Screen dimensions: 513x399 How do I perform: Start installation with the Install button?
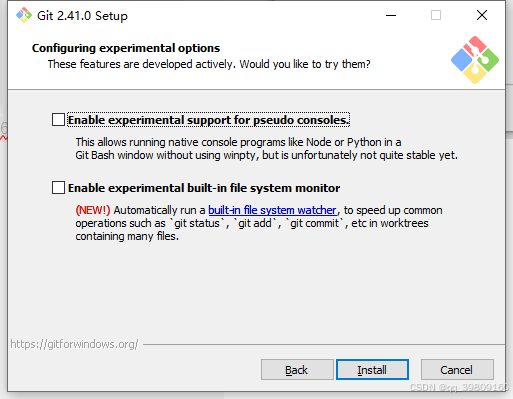click(x=372, y=370)
